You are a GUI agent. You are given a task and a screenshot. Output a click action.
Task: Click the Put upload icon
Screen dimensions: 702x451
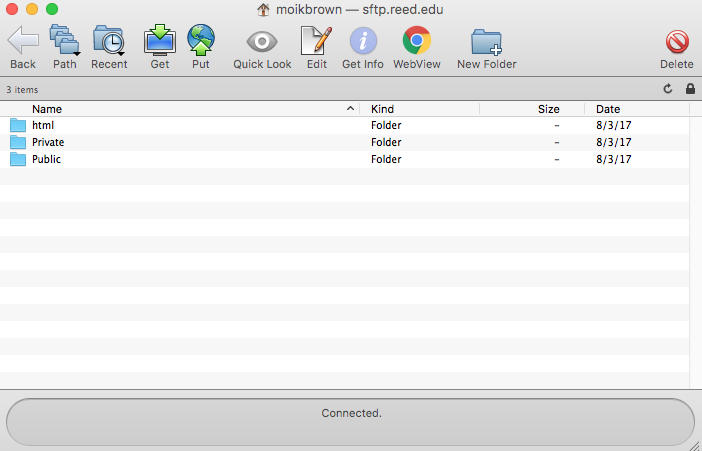(x=201, y=41)
